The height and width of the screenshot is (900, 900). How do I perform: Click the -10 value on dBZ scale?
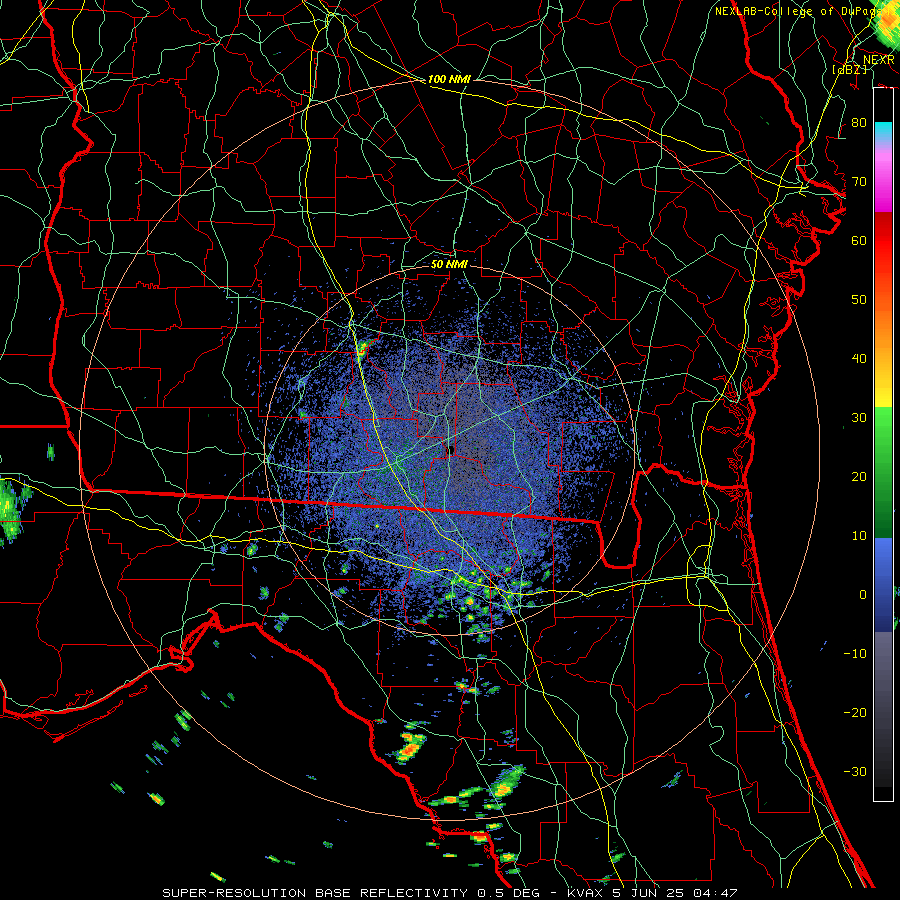pos(855,654)
